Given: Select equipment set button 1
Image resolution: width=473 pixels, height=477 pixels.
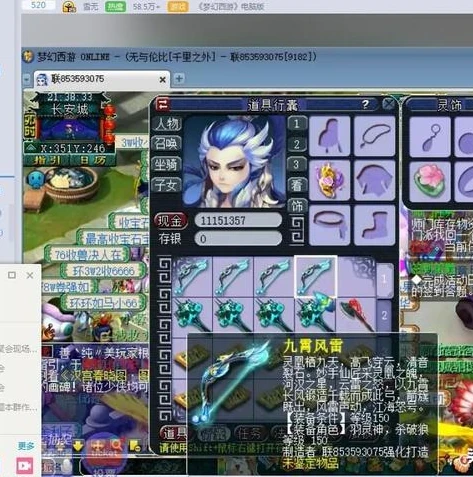Looking at the screenshot, I should click(x=297, y=124).
